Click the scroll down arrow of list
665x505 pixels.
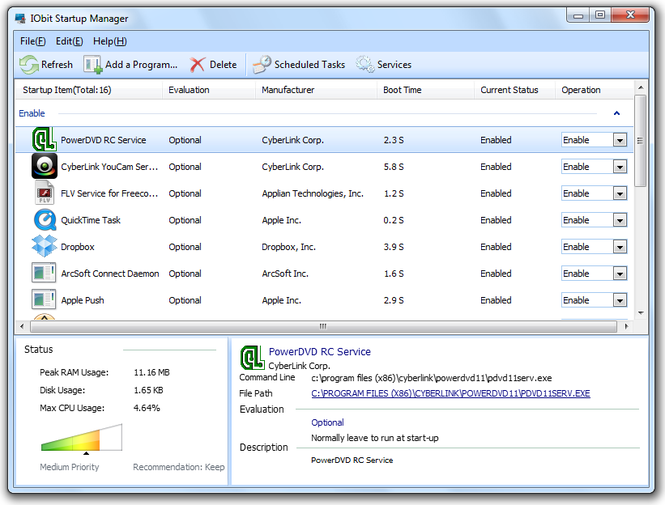click(x=640, y=313)
